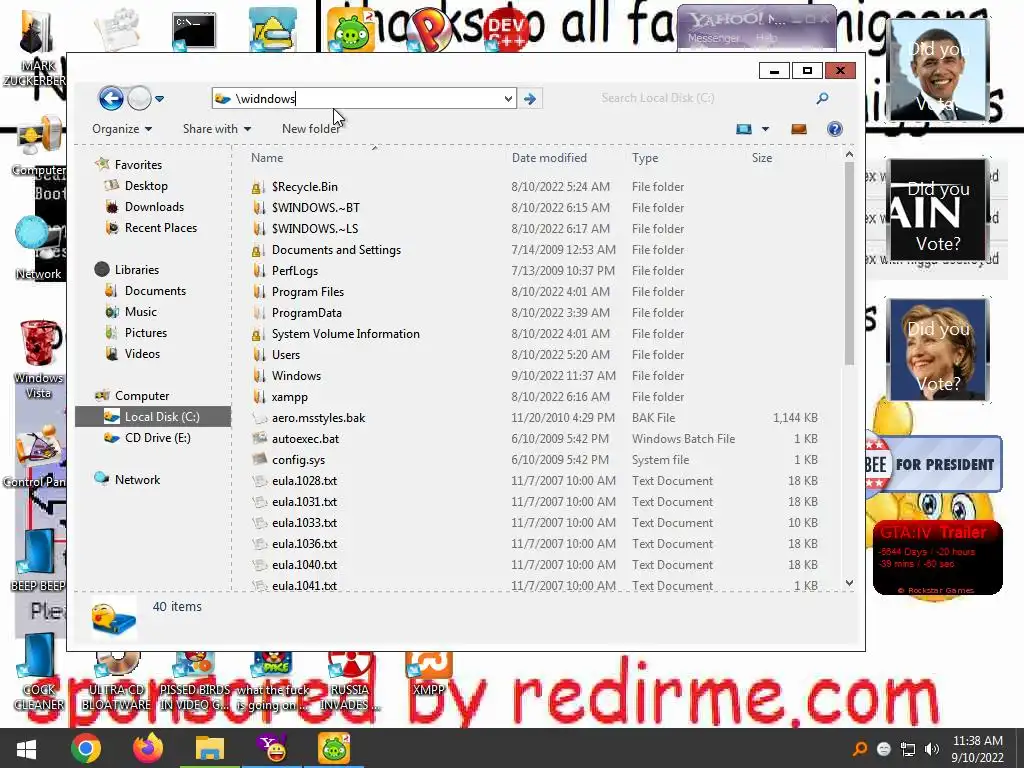
Task: Open the Help question mark icon
Action: [835, 129]
